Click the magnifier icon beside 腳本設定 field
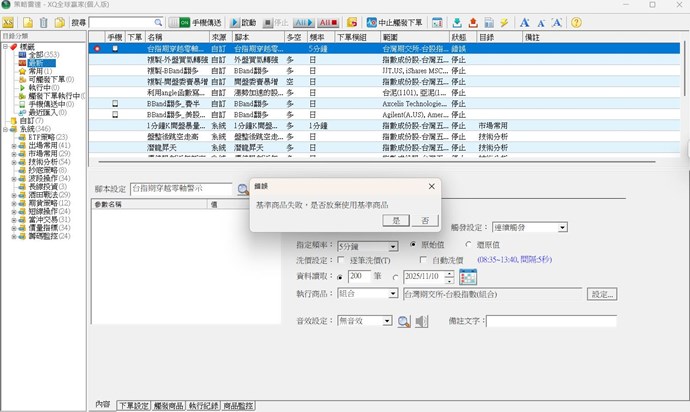Viewport: 690px width, 412px height. [x=243, y=188]
